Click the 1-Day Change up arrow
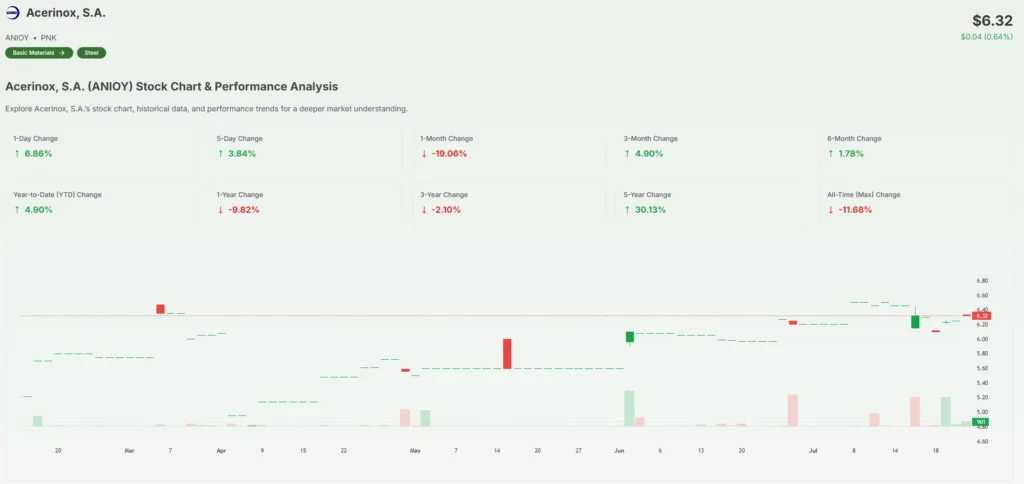This screenshot has height=484, width=1024. coord(16,154)
